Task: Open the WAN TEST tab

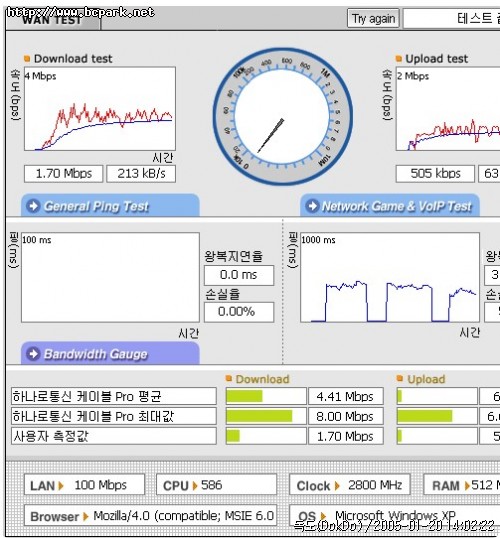Action: (53, 20)
